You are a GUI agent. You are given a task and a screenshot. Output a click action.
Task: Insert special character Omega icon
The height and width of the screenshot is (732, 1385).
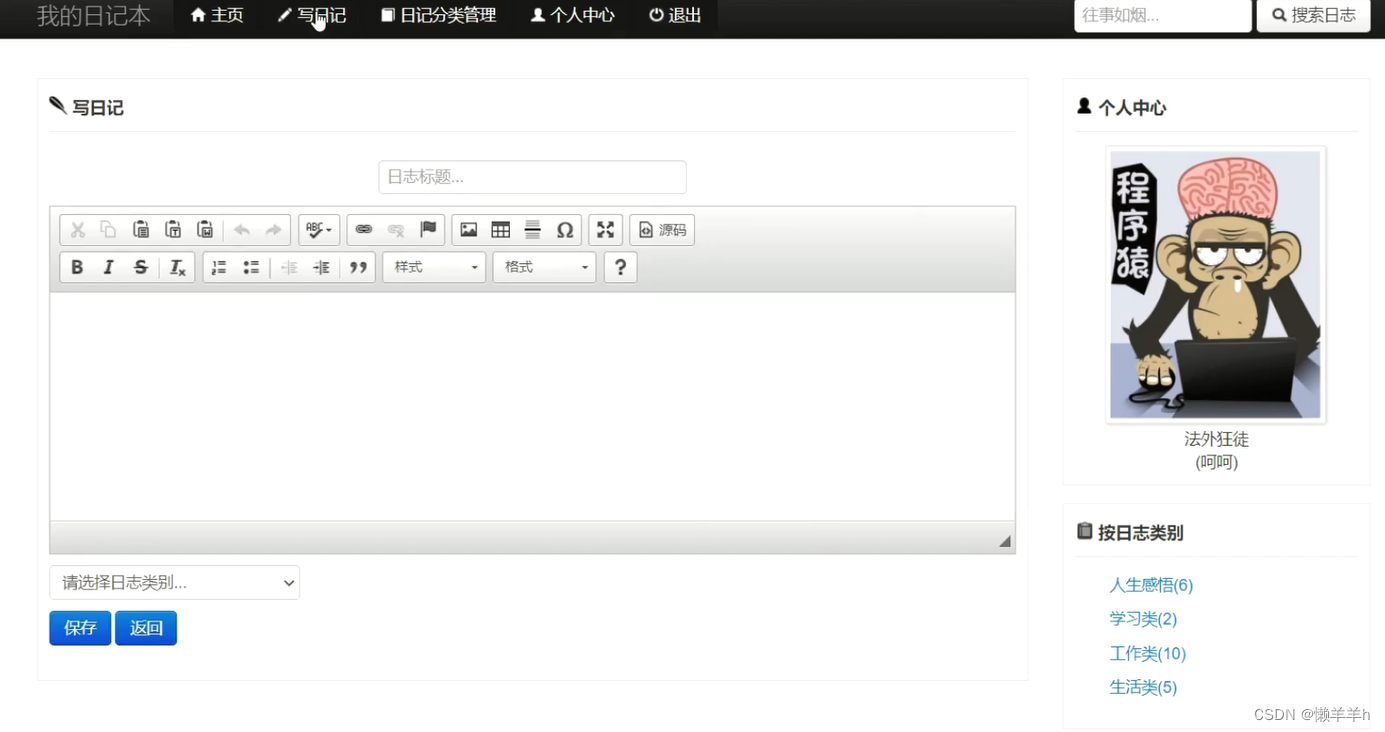click(565, 230)
